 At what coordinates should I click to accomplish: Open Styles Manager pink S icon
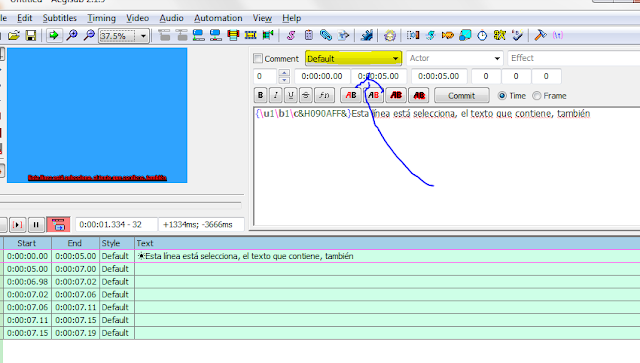pyautogui.click(x=291, y=36)
